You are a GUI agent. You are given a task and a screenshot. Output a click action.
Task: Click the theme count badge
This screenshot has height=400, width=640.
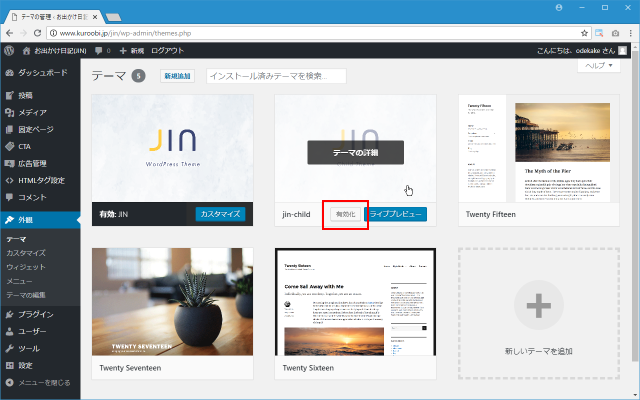coord(138,76)
